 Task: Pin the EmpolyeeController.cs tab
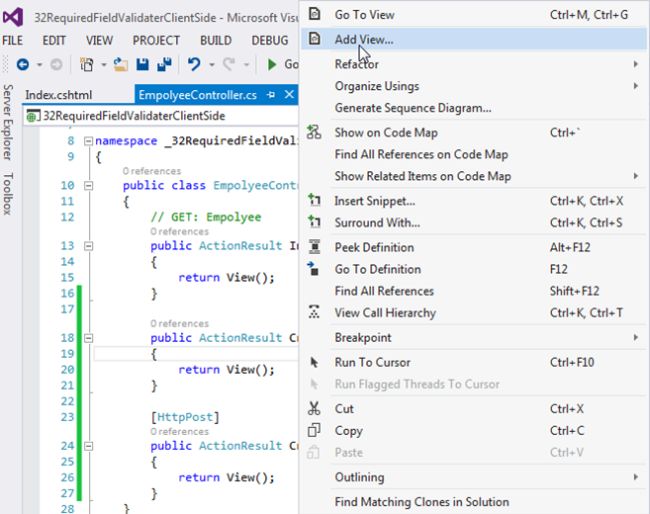[x=271, y=95]
